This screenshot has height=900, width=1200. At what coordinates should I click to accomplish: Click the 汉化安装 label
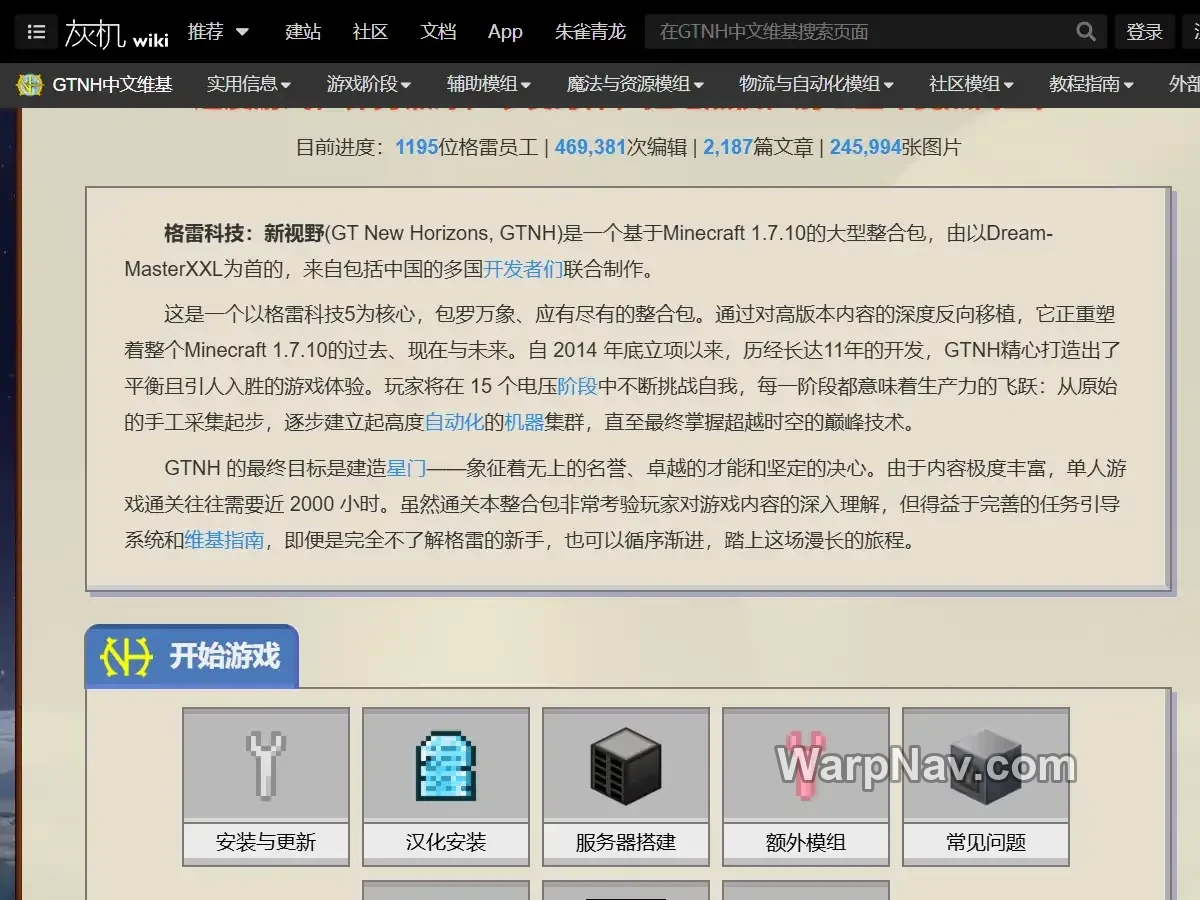[x=446, y=842]
